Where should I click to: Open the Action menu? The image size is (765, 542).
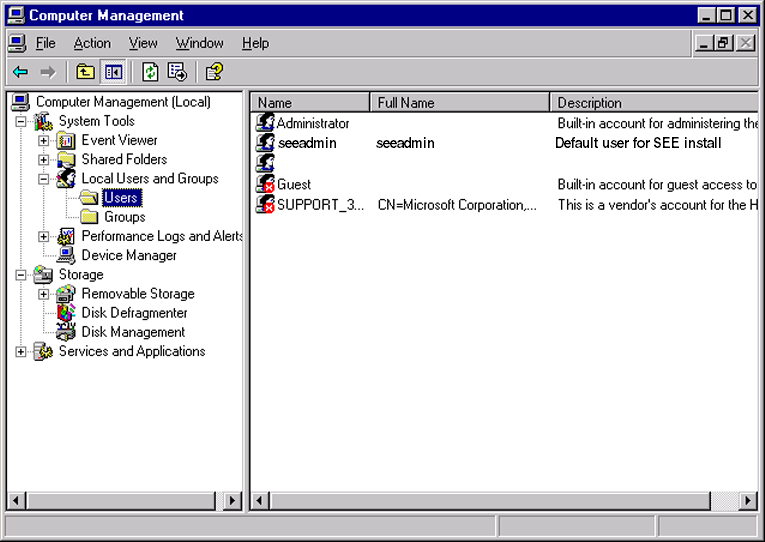(92, 43)
